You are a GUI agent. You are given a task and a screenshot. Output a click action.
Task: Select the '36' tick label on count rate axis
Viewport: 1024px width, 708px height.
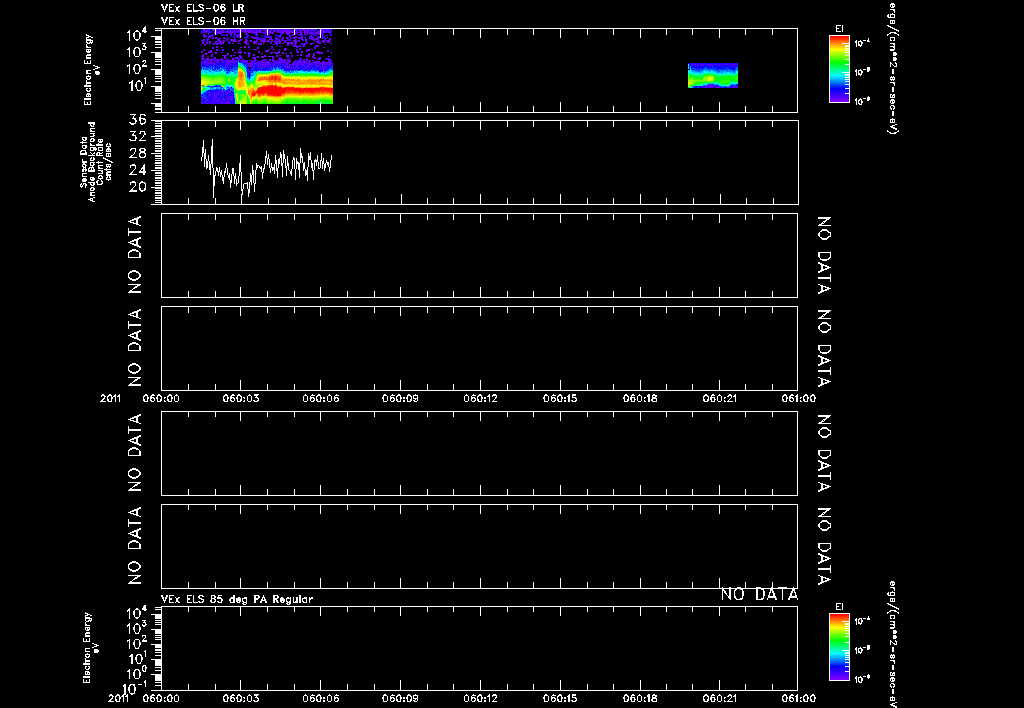(x=138, y=120)
